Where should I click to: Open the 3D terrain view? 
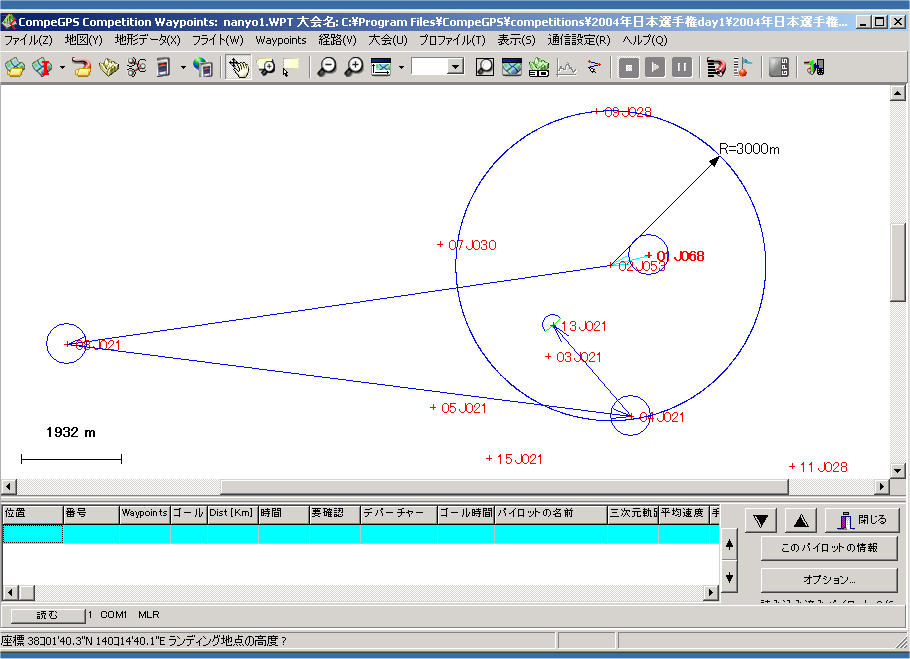[539, 67]
